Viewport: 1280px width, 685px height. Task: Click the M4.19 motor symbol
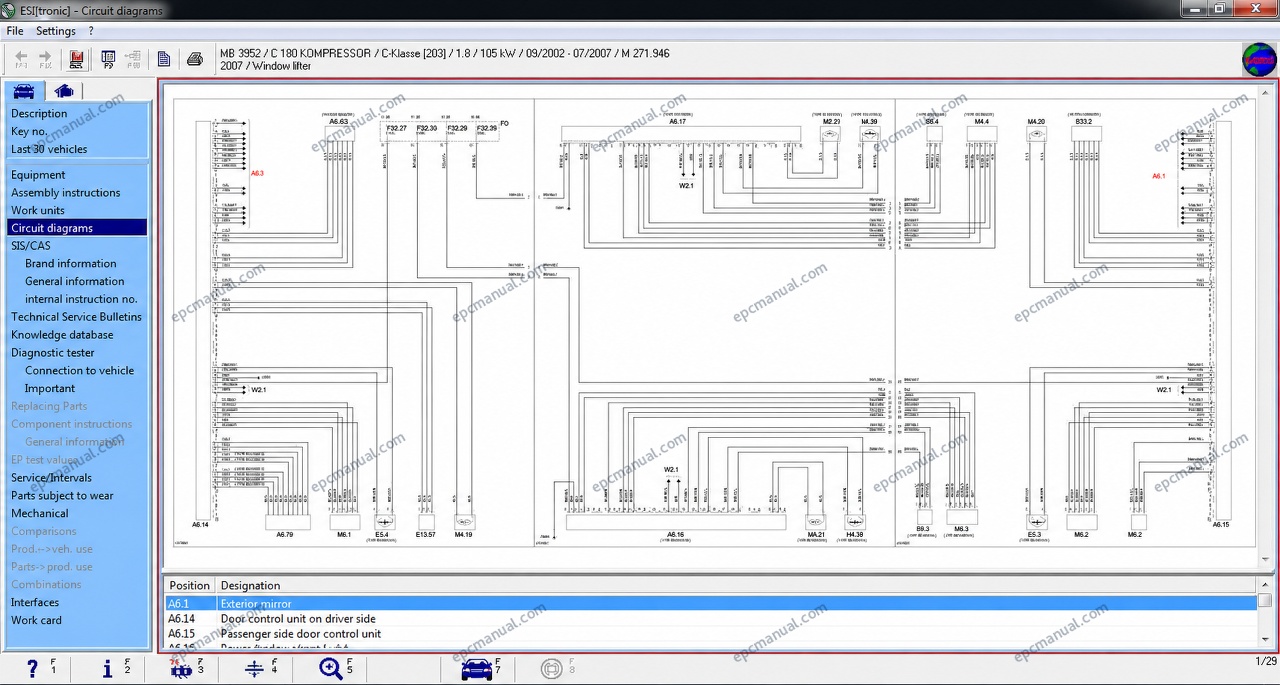pyautogui.click(x=463, y=522)
